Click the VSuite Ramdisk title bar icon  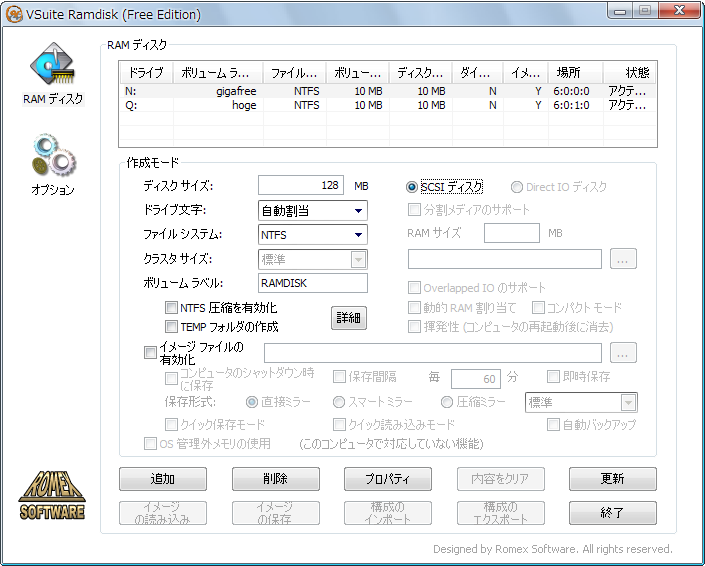[14, 14]
